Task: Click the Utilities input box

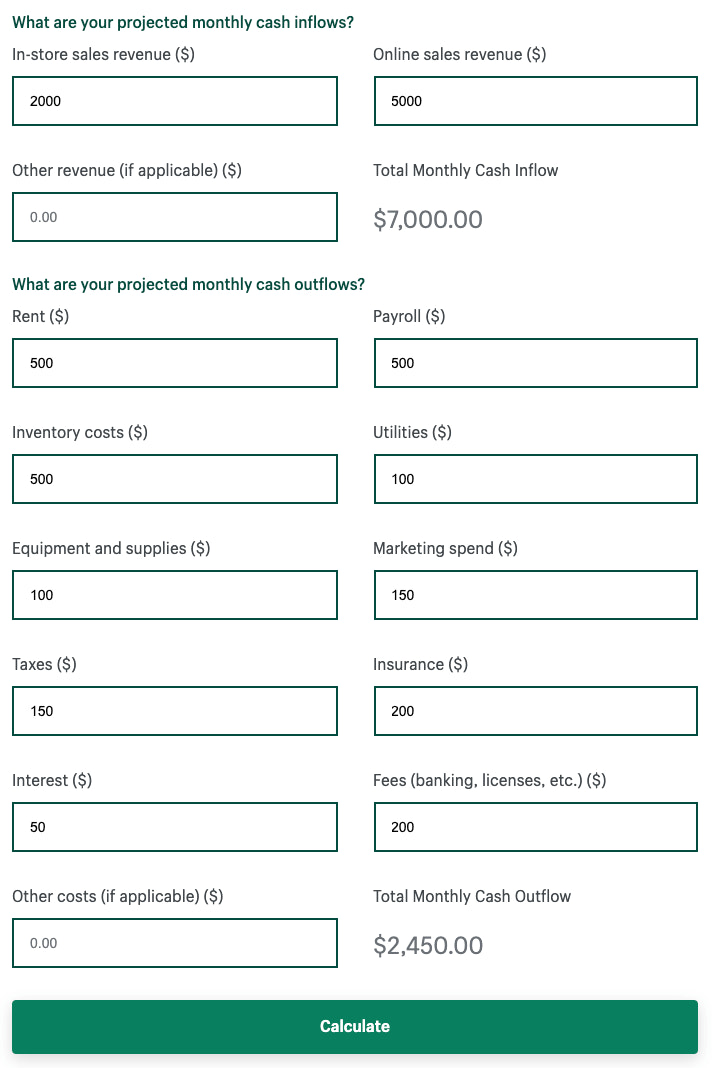Action: click(x=535, y=479)
